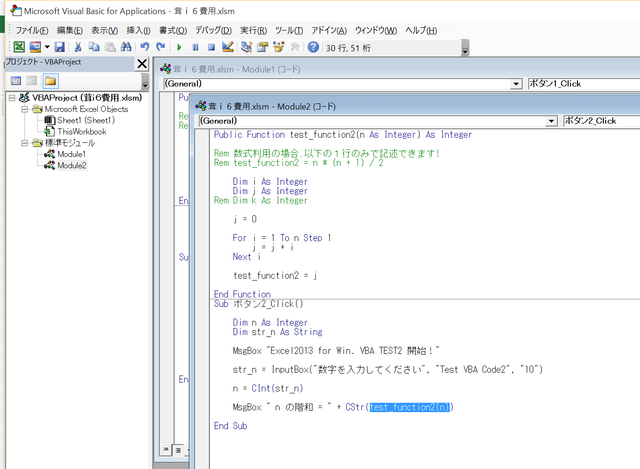Click the Reset stop icon
Screen dimensions: 640x469
point(211,47)
